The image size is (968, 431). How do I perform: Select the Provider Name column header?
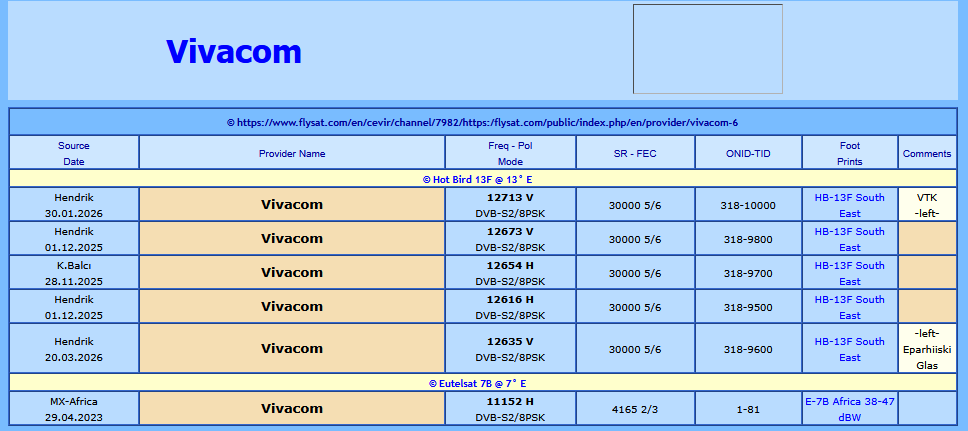pyautogui.click(x=292, y=153)
